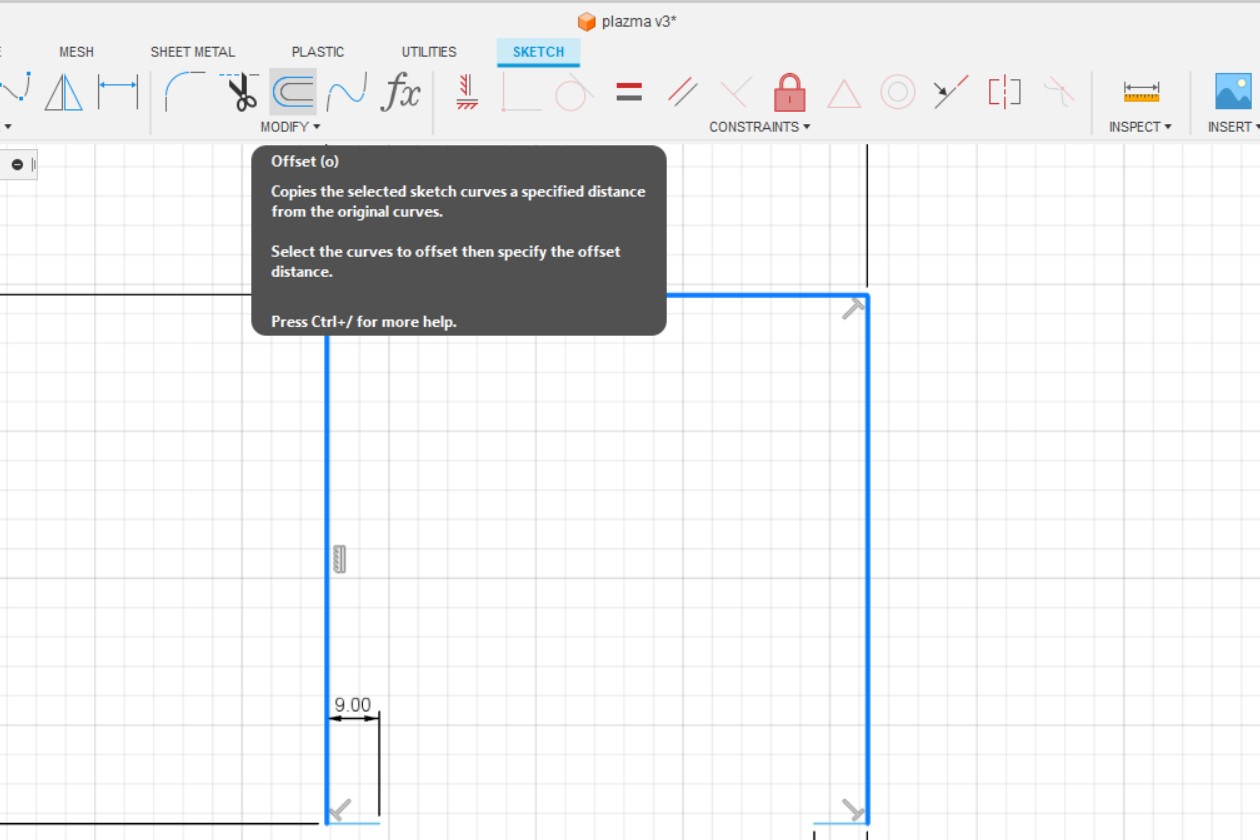The width and height of the screenshot is (1260, 840).
Task: Expand the CONSTRAINTS dropdown
Action: 760,126
